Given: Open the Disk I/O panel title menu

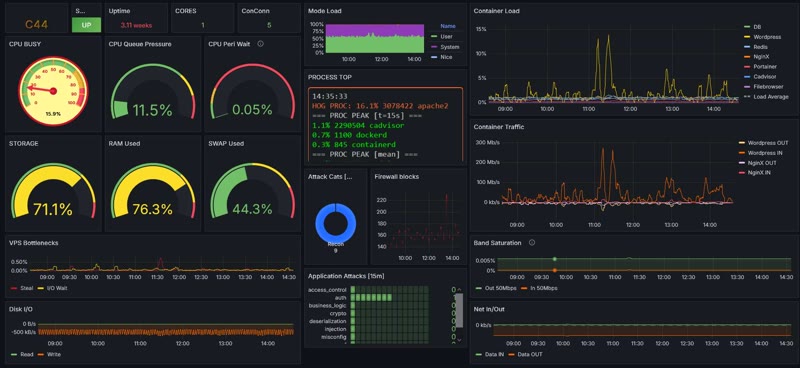Looking at the screenshot, I should tap(21, 309).
